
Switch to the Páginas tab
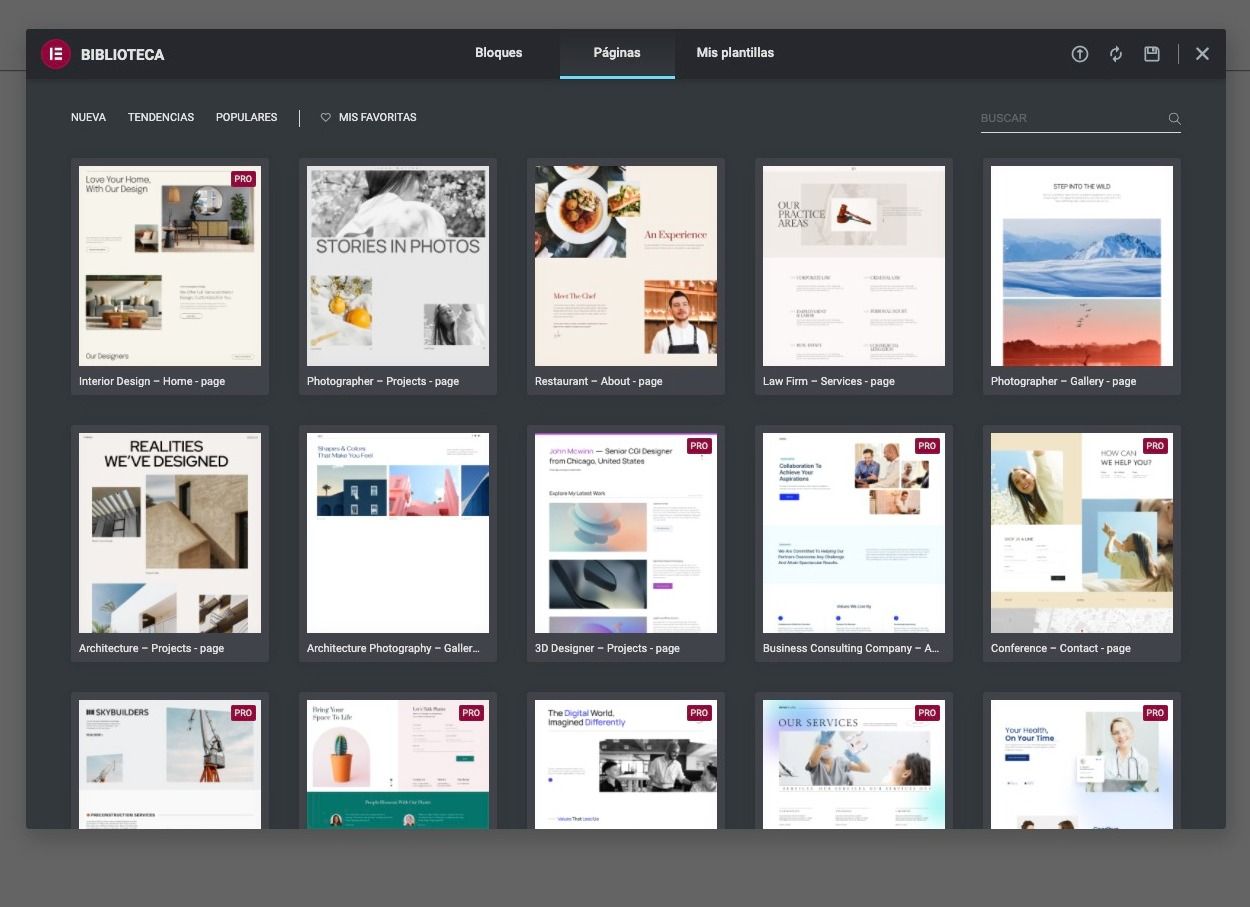[617, 53]
